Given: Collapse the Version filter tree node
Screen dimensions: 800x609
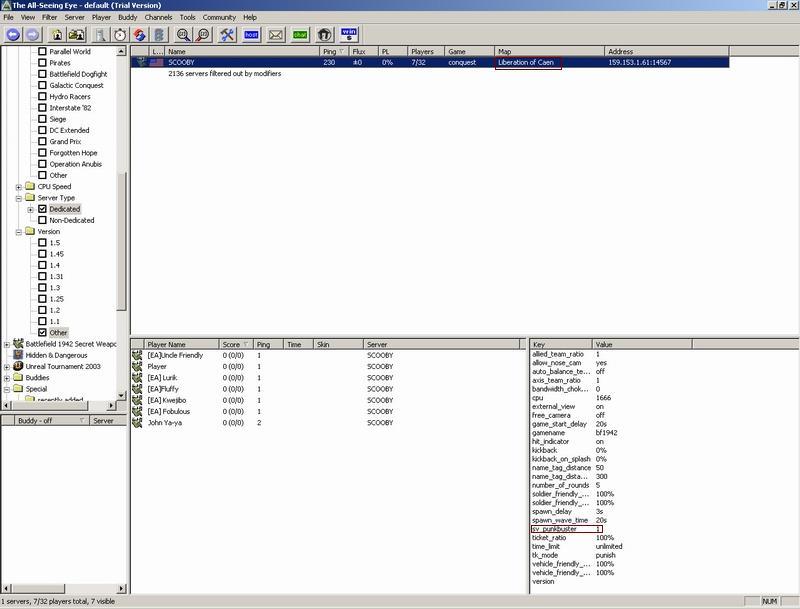Looking at the screenshot, I should [x=18, y=232].
